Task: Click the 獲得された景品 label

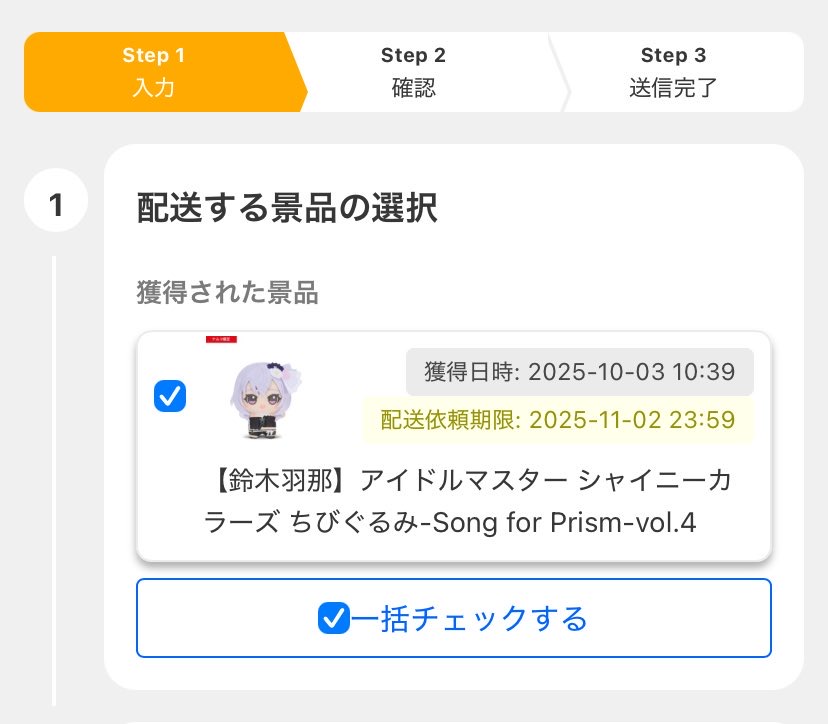Action: click(227, 292)
